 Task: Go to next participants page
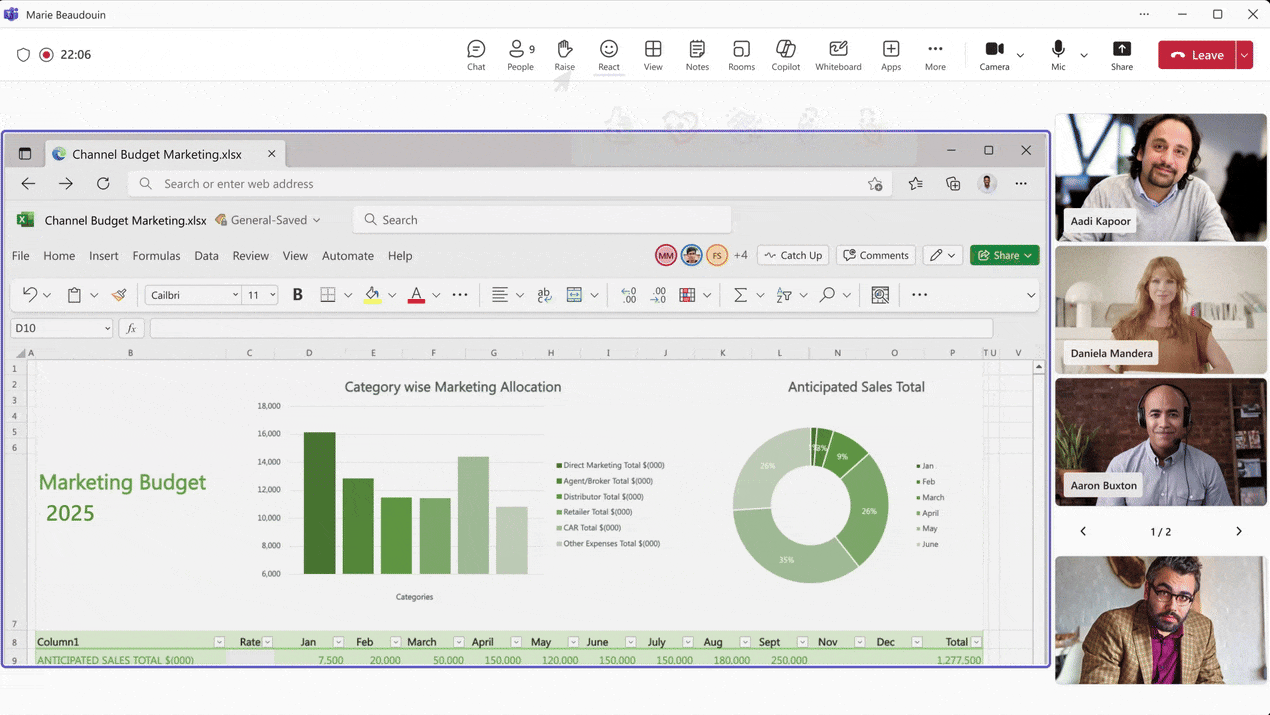pos(1238,532)
